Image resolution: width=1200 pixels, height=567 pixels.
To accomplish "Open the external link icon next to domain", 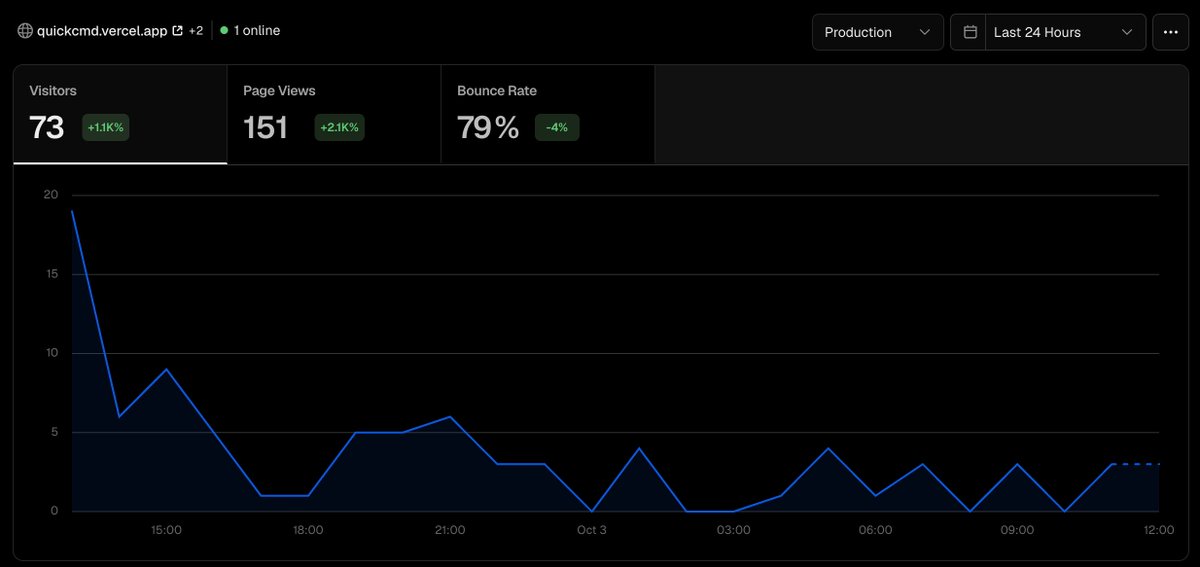I will (x=178, y=31).
